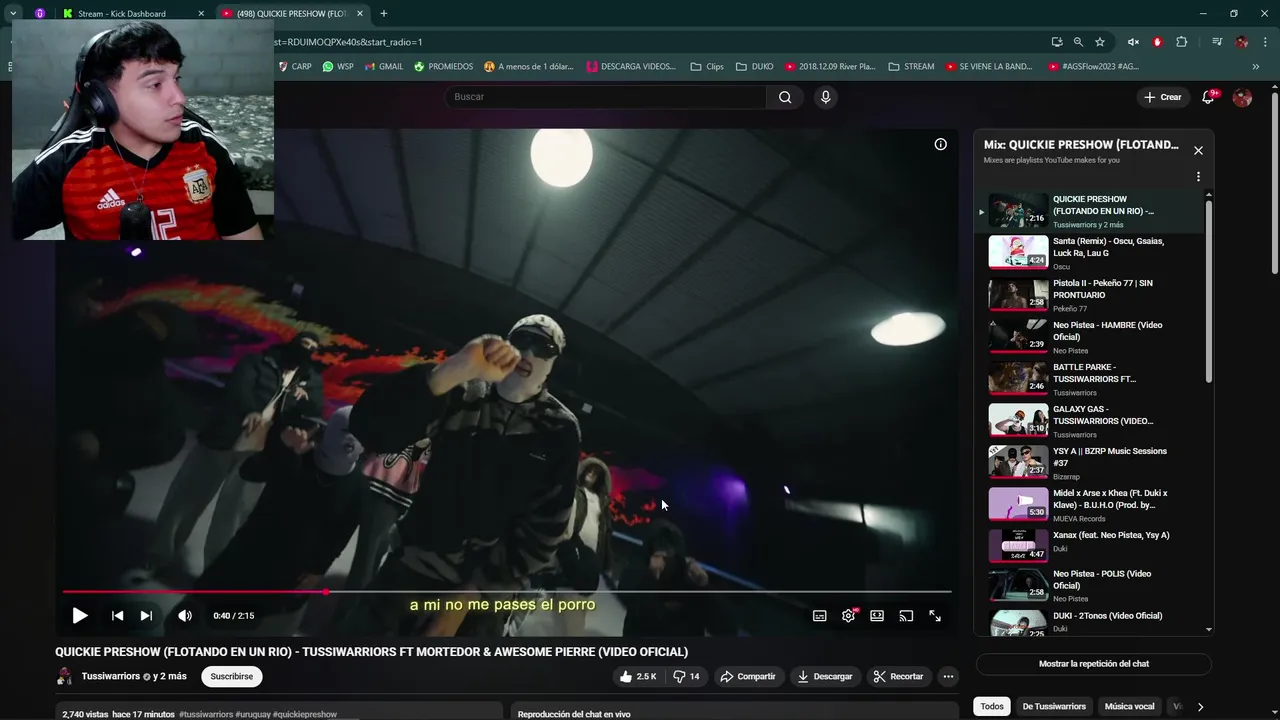Image resolution: width=1280 pixels, height=720 pixels.
Task: Toggle site sound mute icon in toolbar
Action: pyautogui.click(x=1133, y=42)
